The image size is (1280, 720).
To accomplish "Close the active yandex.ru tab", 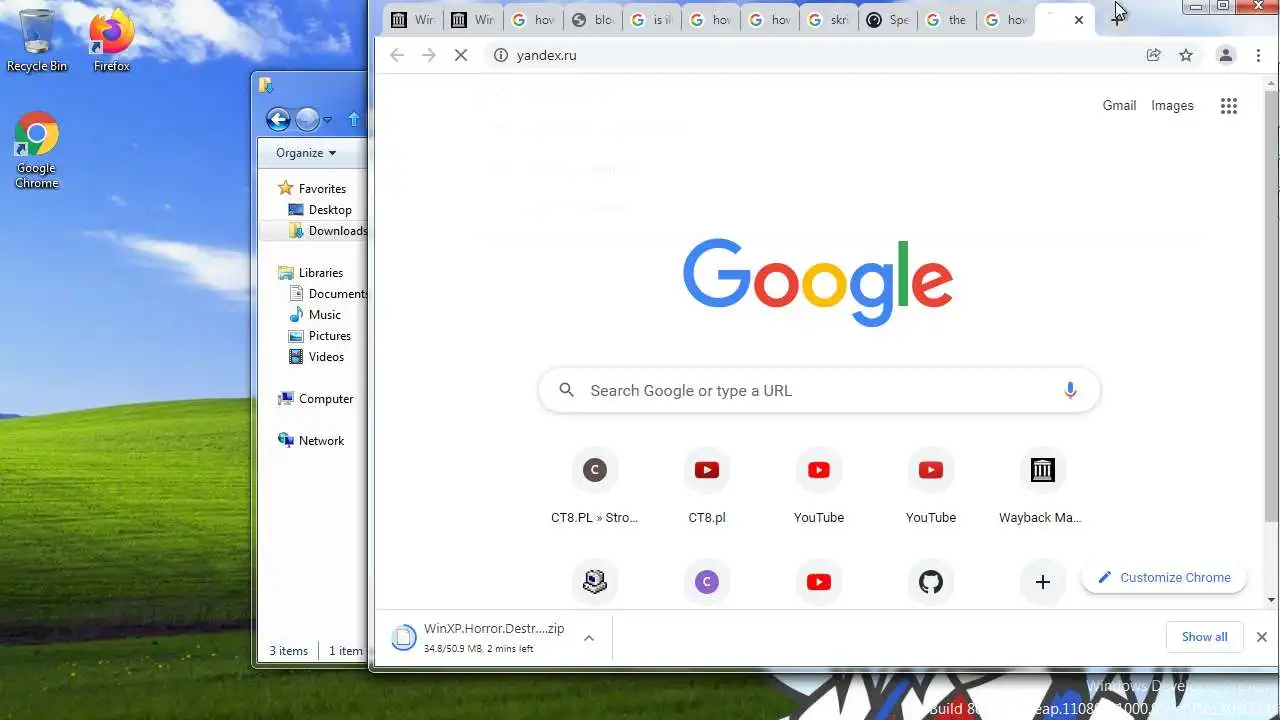I will click(x=1078, y=20).
